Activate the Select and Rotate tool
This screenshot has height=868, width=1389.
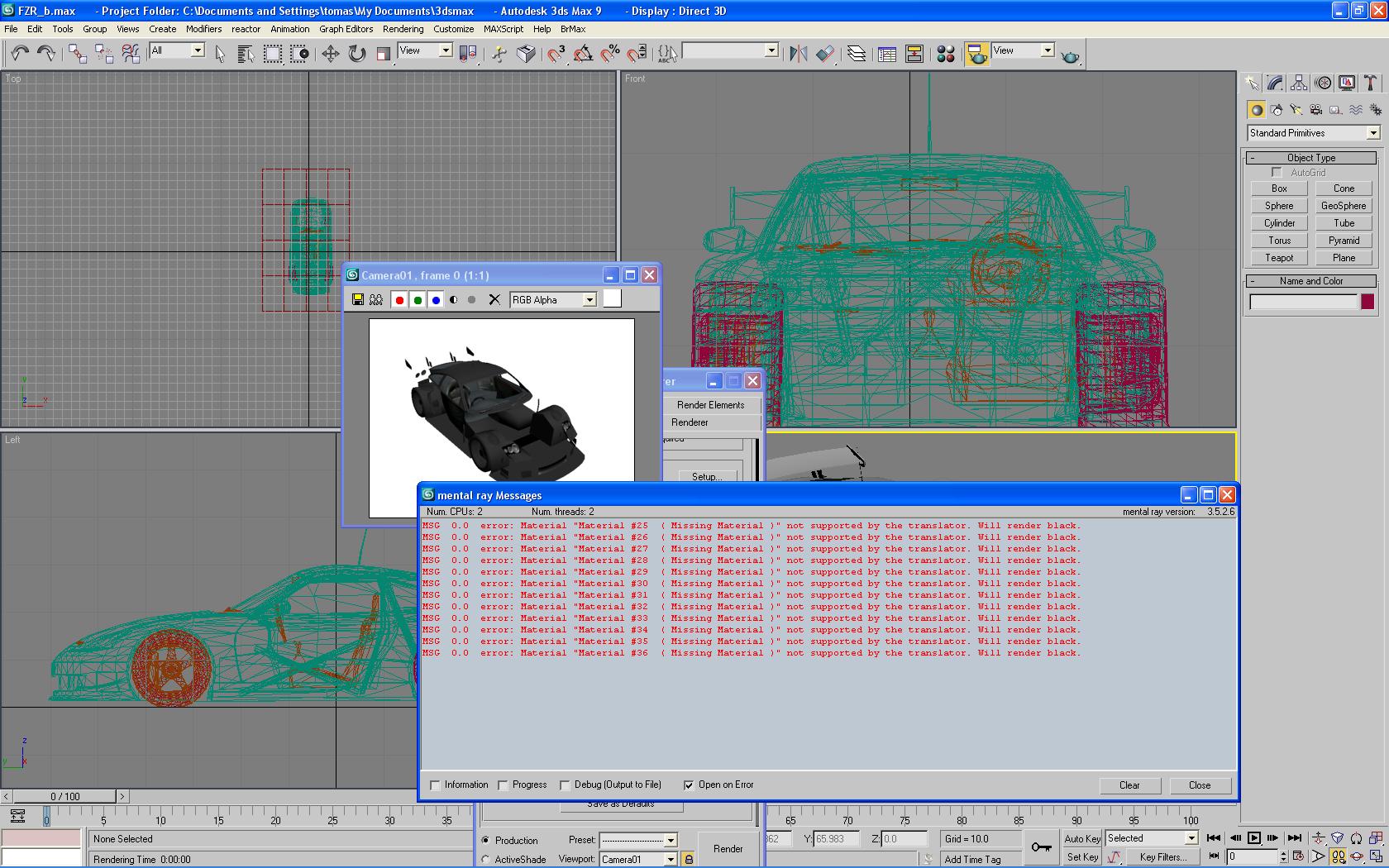tap(356, 54)
